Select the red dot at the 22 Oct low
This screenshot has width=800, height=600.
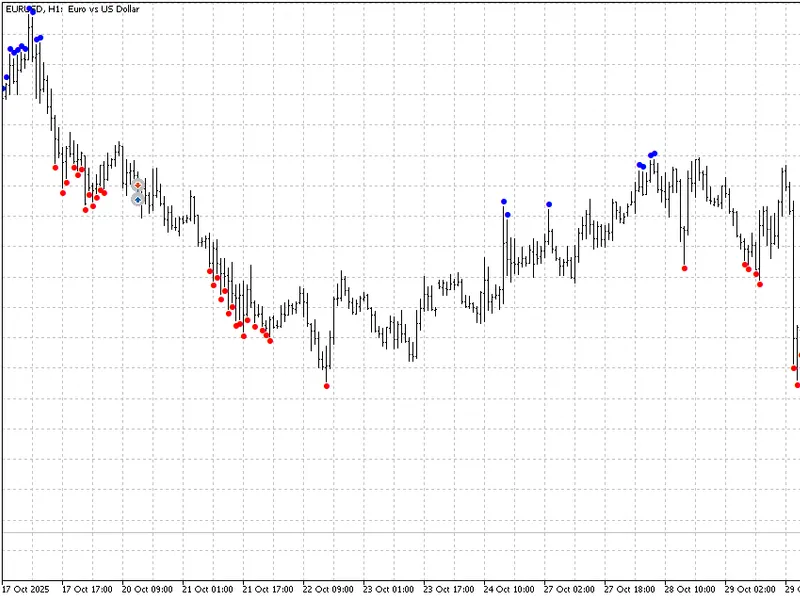[327, 386]
